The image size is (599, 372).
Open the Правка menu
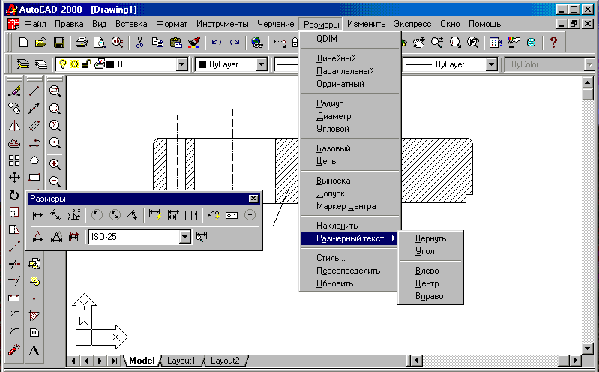69,24
